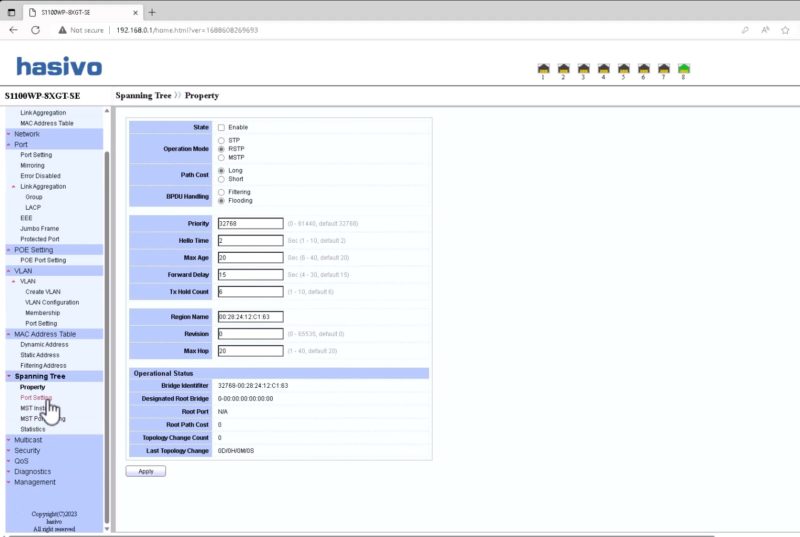The height and width of the screenshot is (537, 800).
Task: Select RSTP operation mode
Action: (x=221, y=149)
